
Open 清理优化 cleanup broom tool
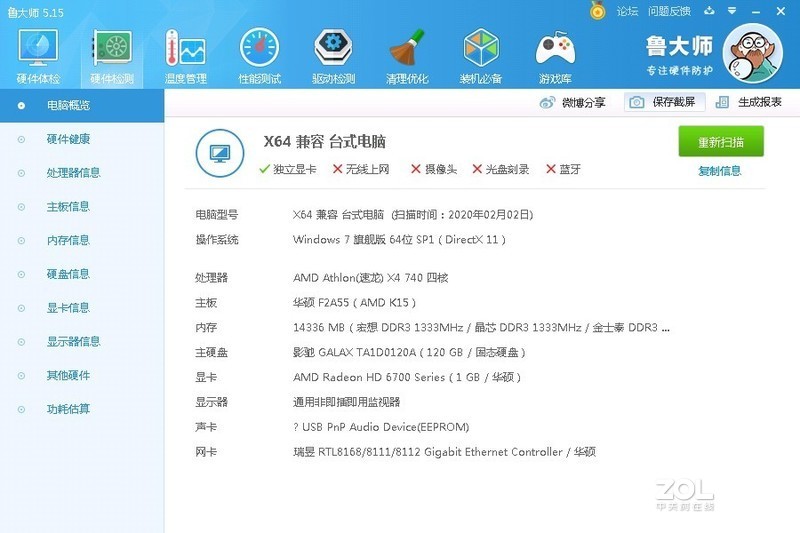(x=407, y=56)
